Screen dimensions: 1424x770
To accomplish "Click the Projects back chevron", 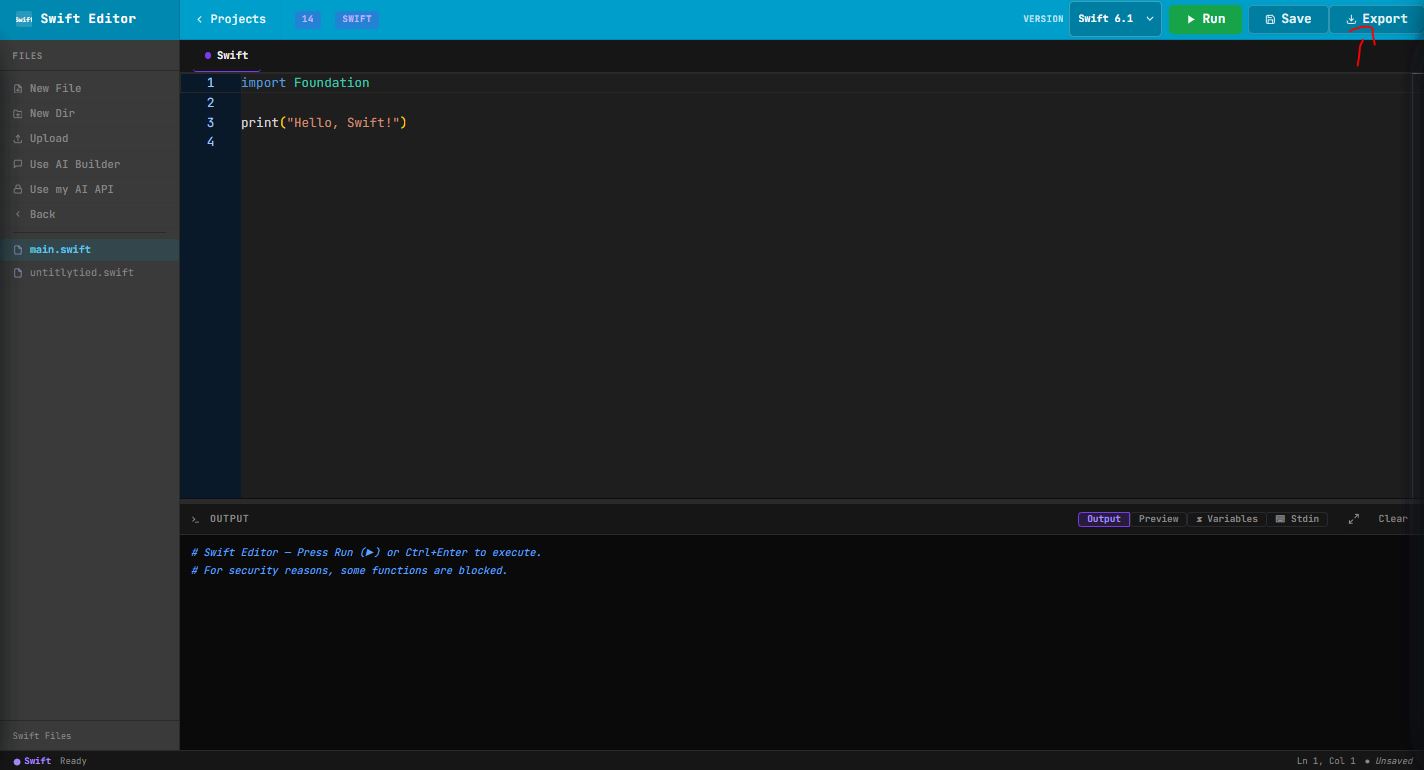I will 200,19.
